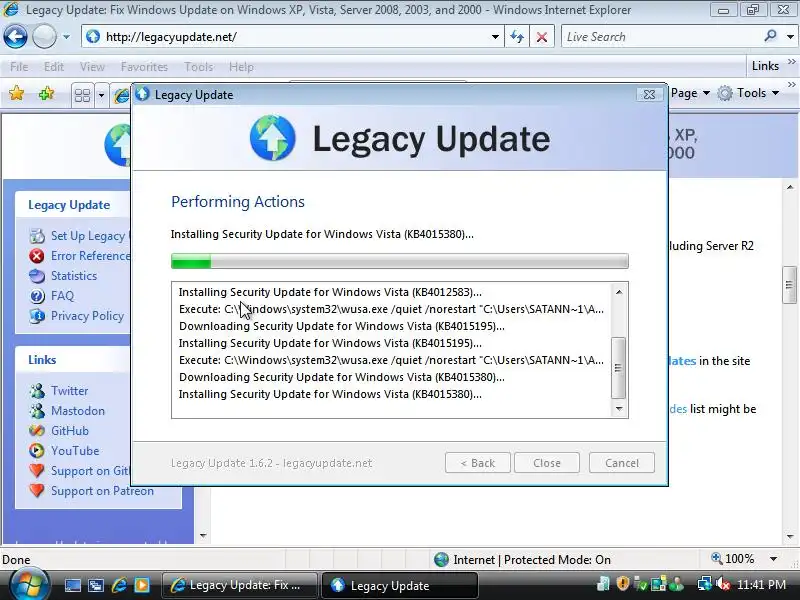
Task: Click the 11:41 PM clock
Action: click(761, 585)
